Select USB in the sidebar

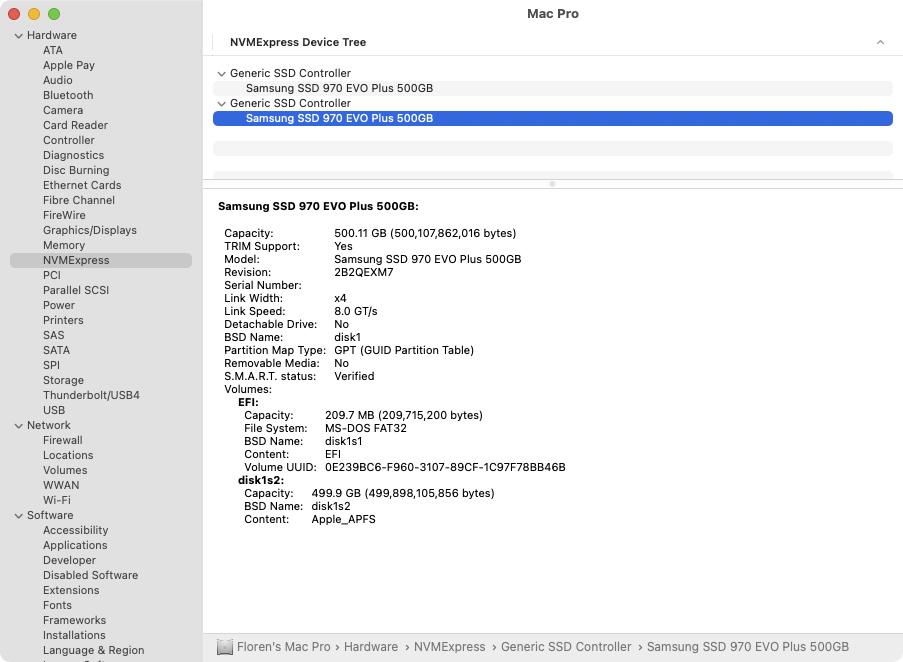(54, 410)
